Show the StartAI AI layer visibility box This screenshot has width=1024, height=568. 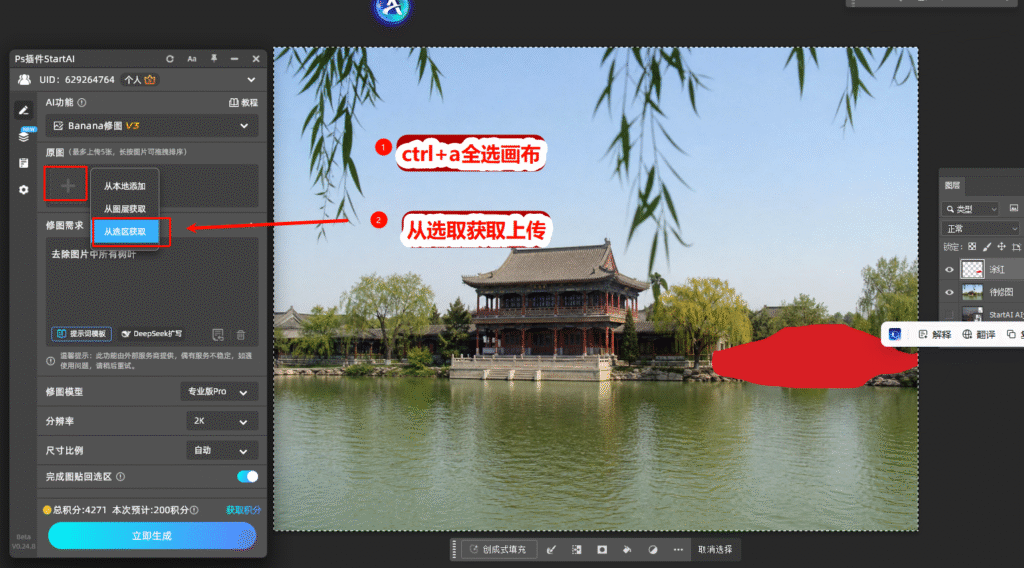949,315
